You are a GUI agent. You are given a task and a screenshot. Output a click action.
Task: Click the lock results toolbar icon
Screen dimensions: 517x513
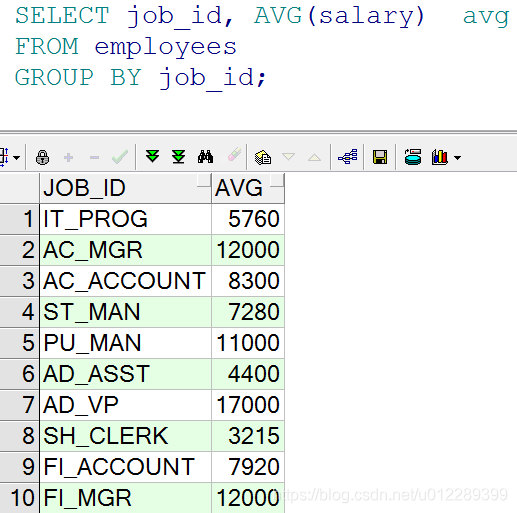click(x=42, y=157)
